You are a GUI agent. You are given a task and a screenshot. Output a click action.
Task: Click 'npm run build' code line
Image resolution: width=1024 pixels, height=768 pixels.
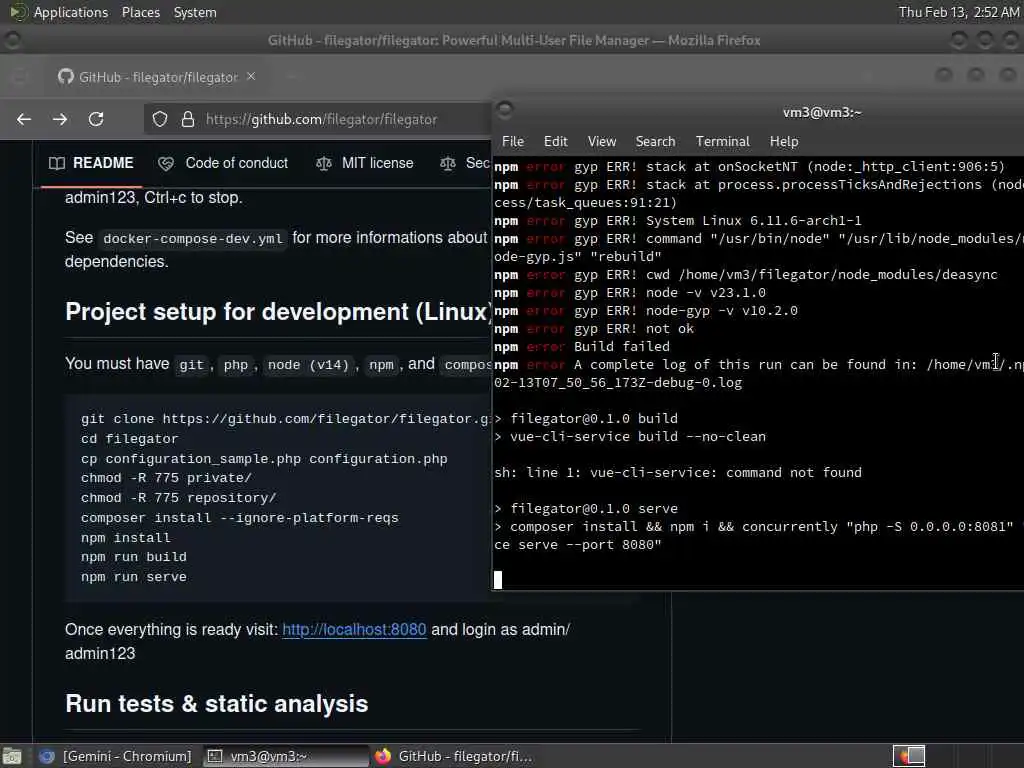tap(134, 557)
